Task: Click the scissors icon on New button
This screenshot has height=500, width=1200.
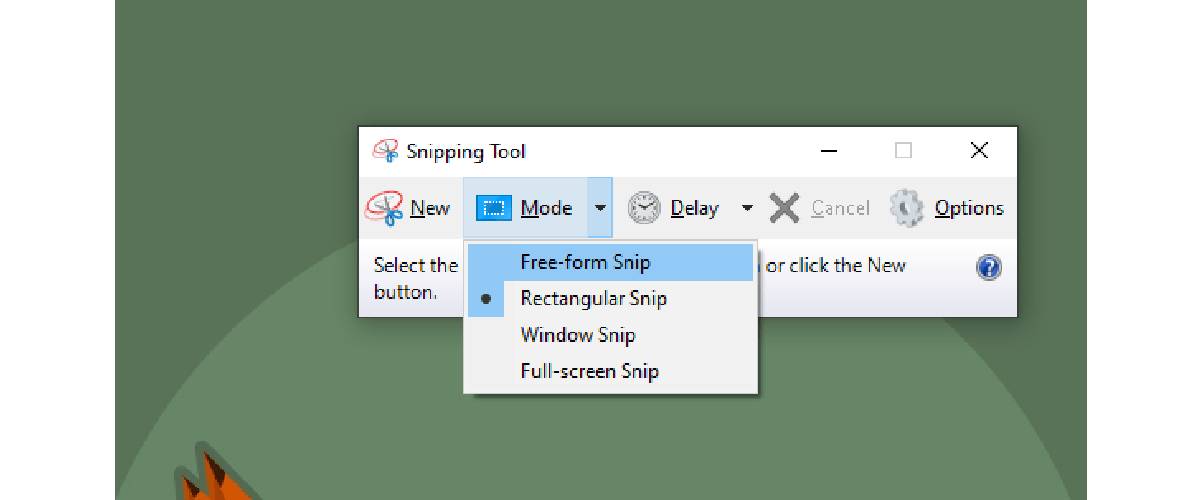Action: pyautogui.click(x=385, y=208)
